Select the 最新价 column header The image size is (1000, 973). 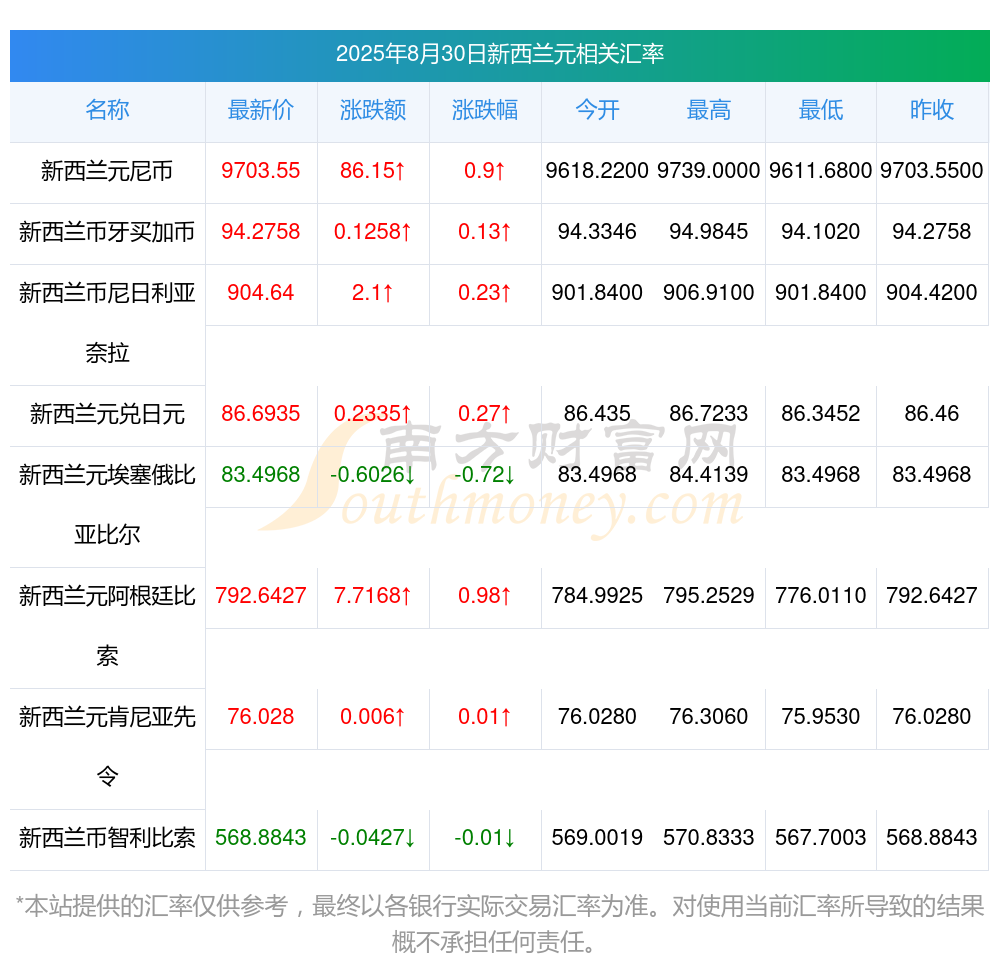pos(260,110)
